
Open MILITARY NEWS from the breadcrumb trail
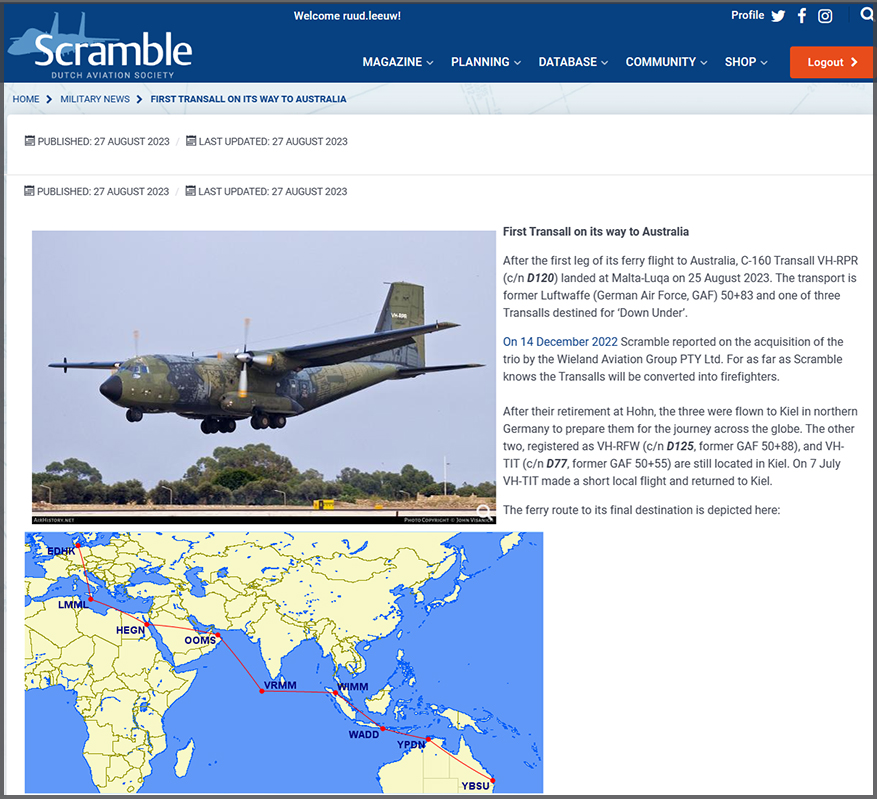94,99
